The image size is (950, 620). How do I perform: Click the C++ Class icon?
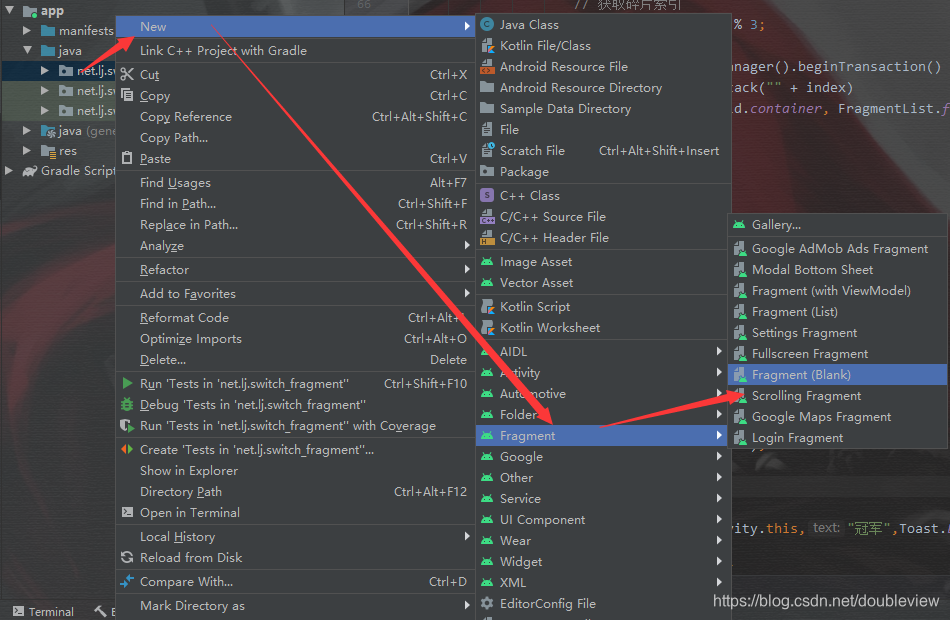487,195
